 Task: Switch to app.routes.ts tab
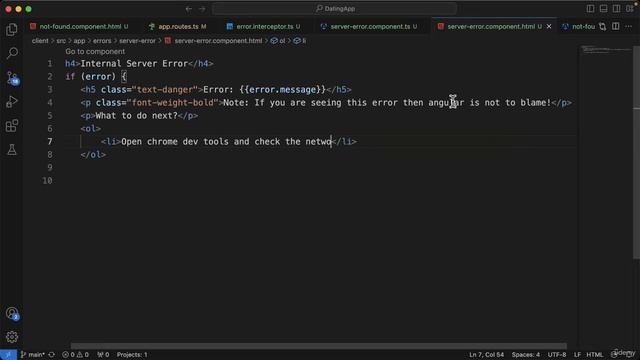(x=178, y=27)
